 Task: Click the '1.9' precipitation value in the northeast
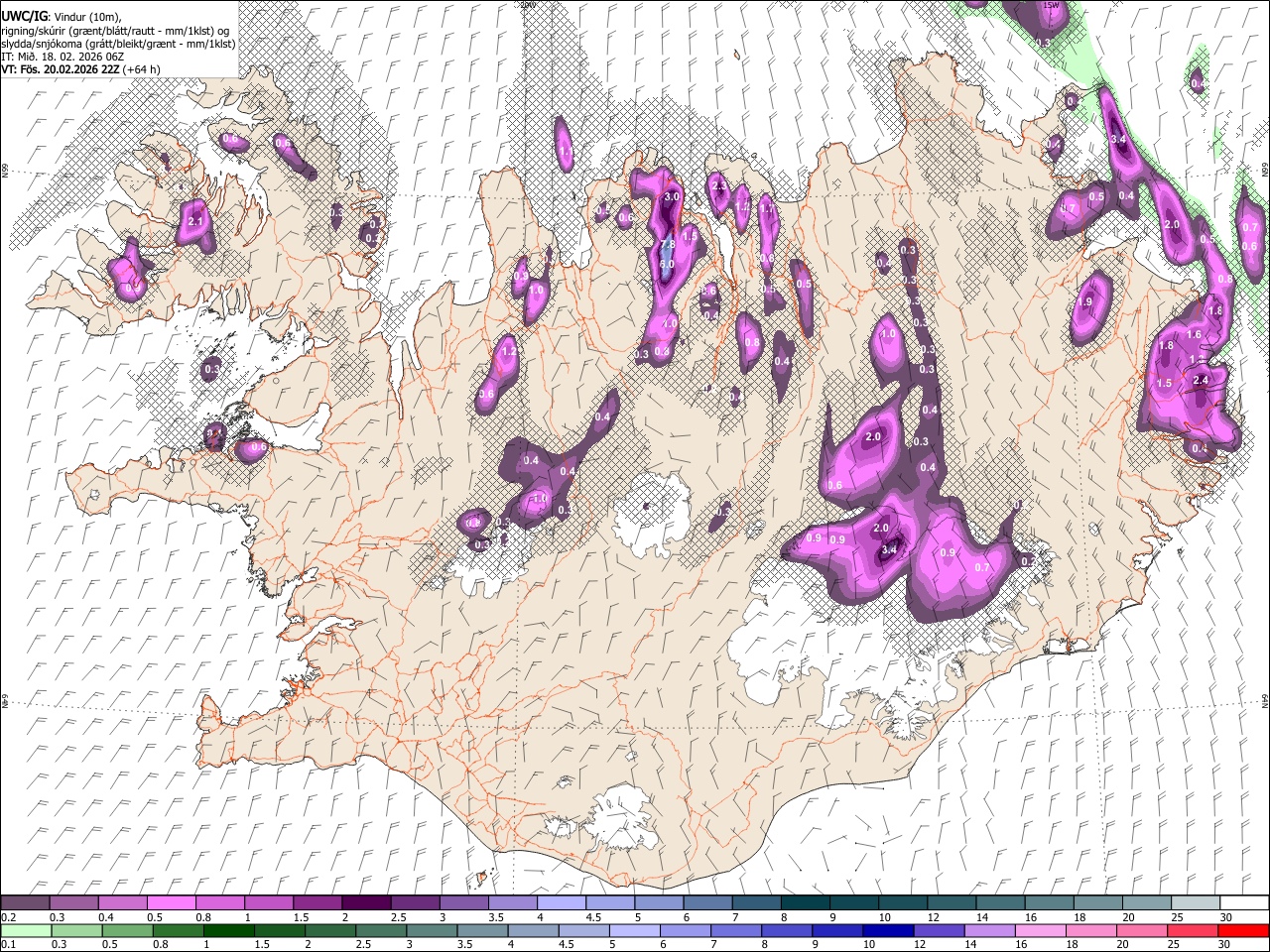[x=1085, y=302]
